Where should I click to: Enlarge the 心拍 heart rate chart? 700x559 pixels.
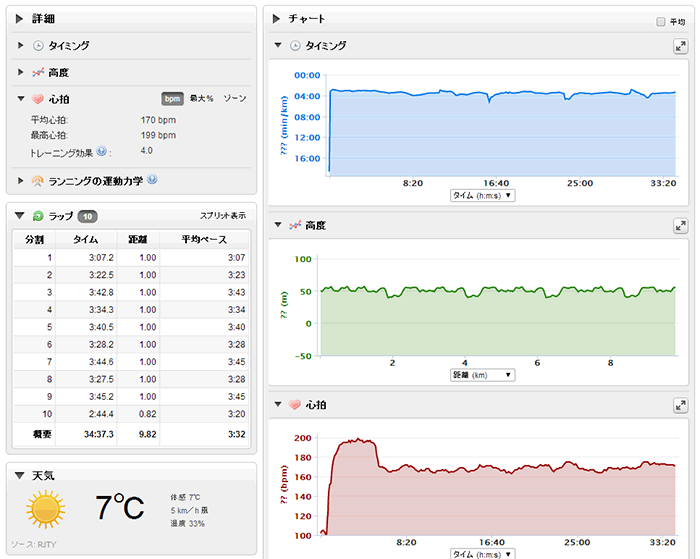pyautogui.click(x=680, y=406)
